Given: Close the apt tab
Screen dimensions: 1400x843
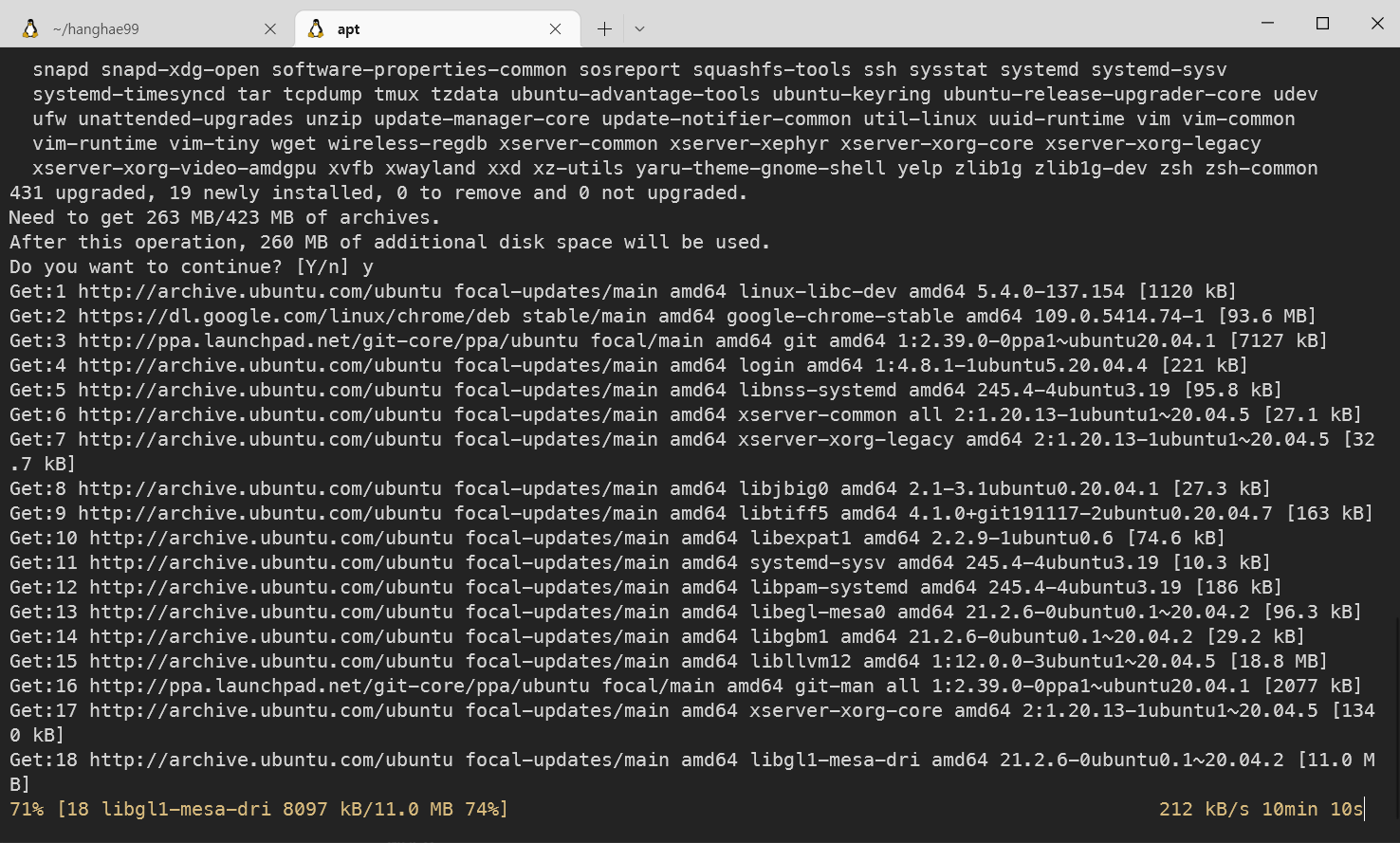Looking at the screenshot, I should click(x=556, y=28).
